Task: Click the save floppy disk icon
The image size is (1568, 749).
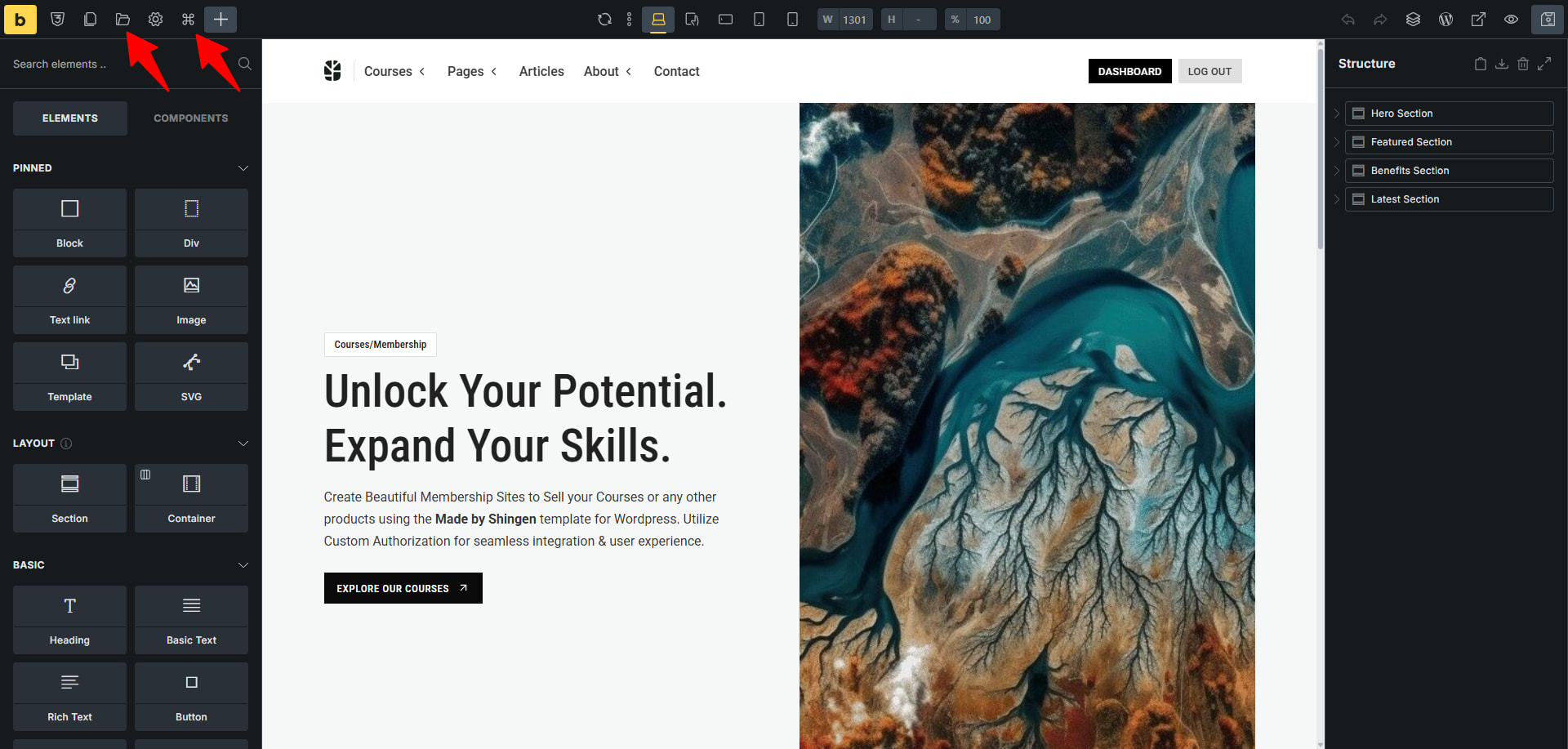Action: coord(1547,20)
